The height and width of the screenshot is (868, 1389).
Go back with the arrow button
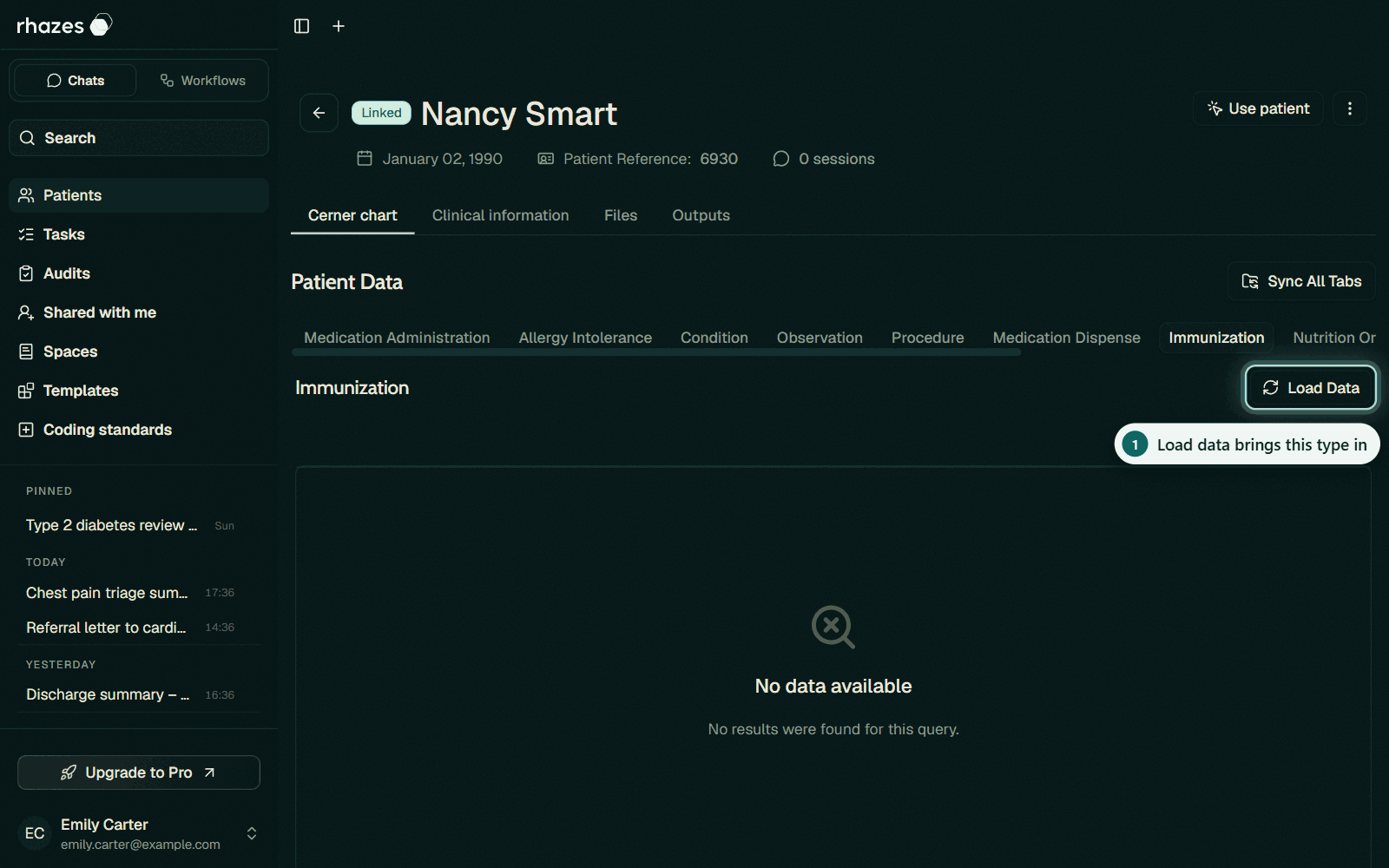[319, 113]
